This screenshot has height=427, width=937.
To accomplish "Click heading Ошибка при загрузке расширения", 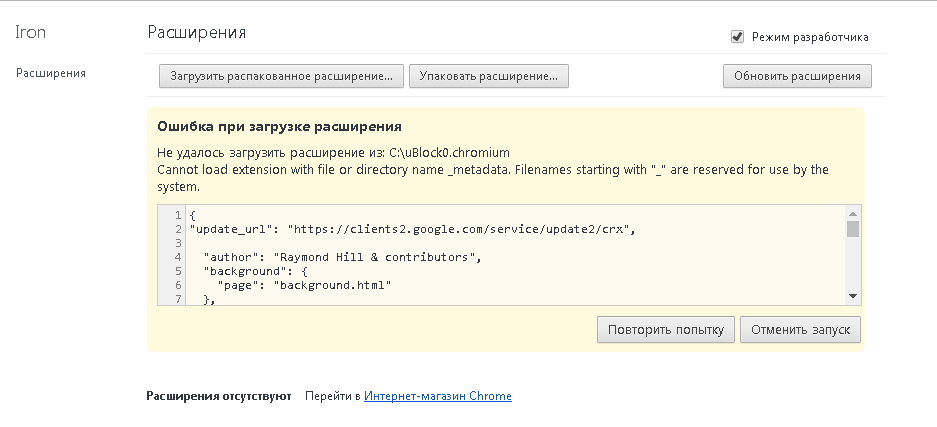I will (279, 127).
